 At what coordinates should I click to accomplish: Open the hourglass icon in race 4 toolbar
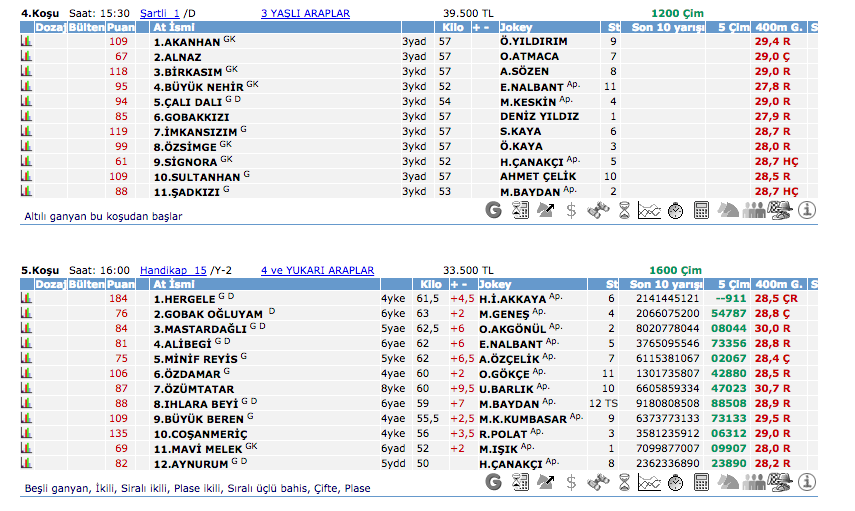(624, 210)
